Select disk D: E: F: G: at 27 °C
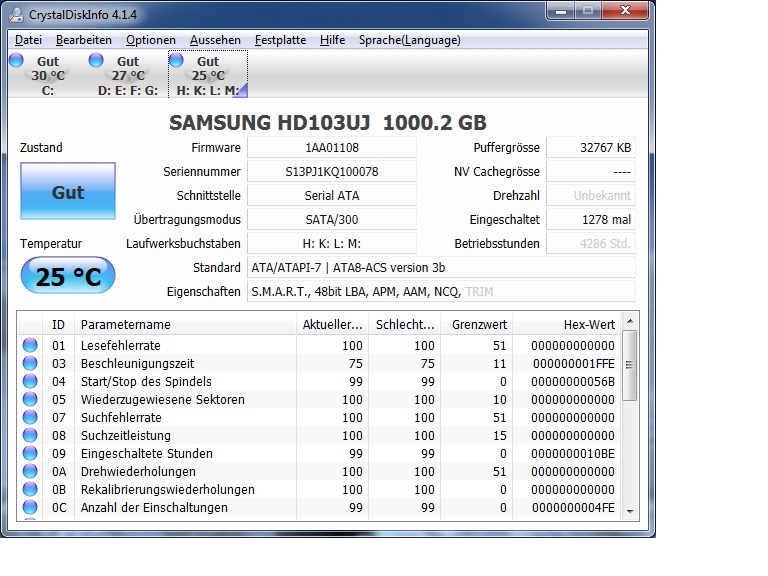The height and width of the screenshot is (576, 768). (128, 74)
